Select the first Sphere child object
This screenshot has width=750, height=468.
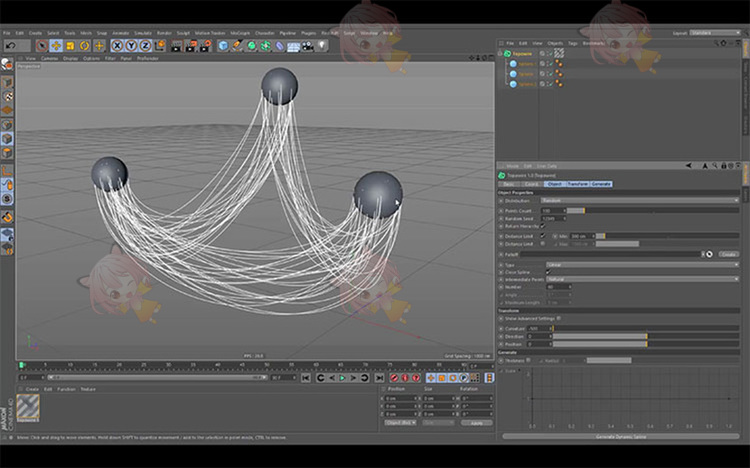(x=526, y=64)
